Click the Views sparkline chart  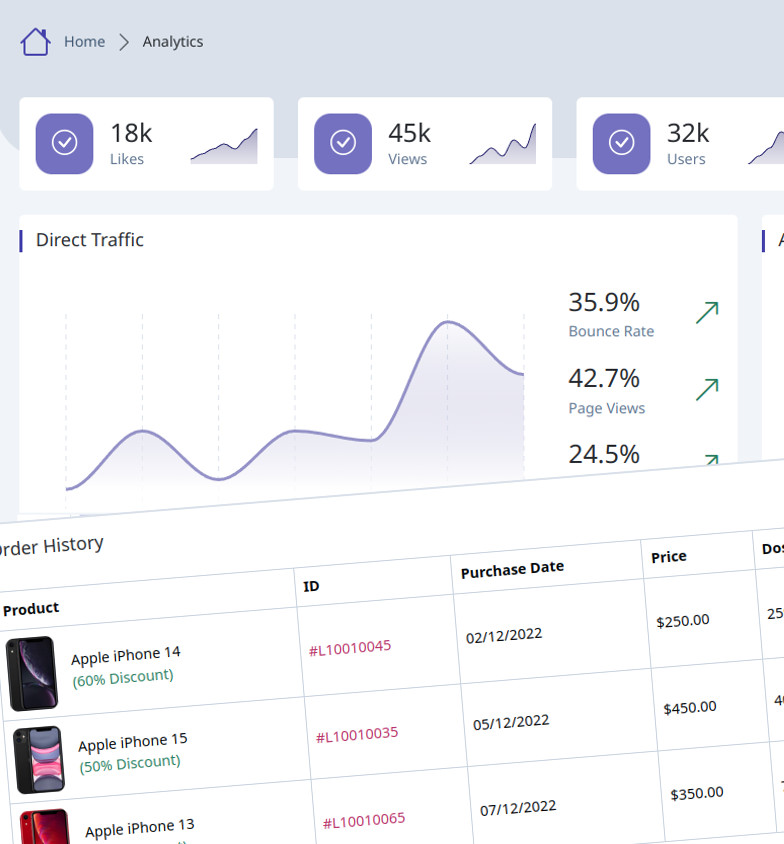(x=503, y=144)
